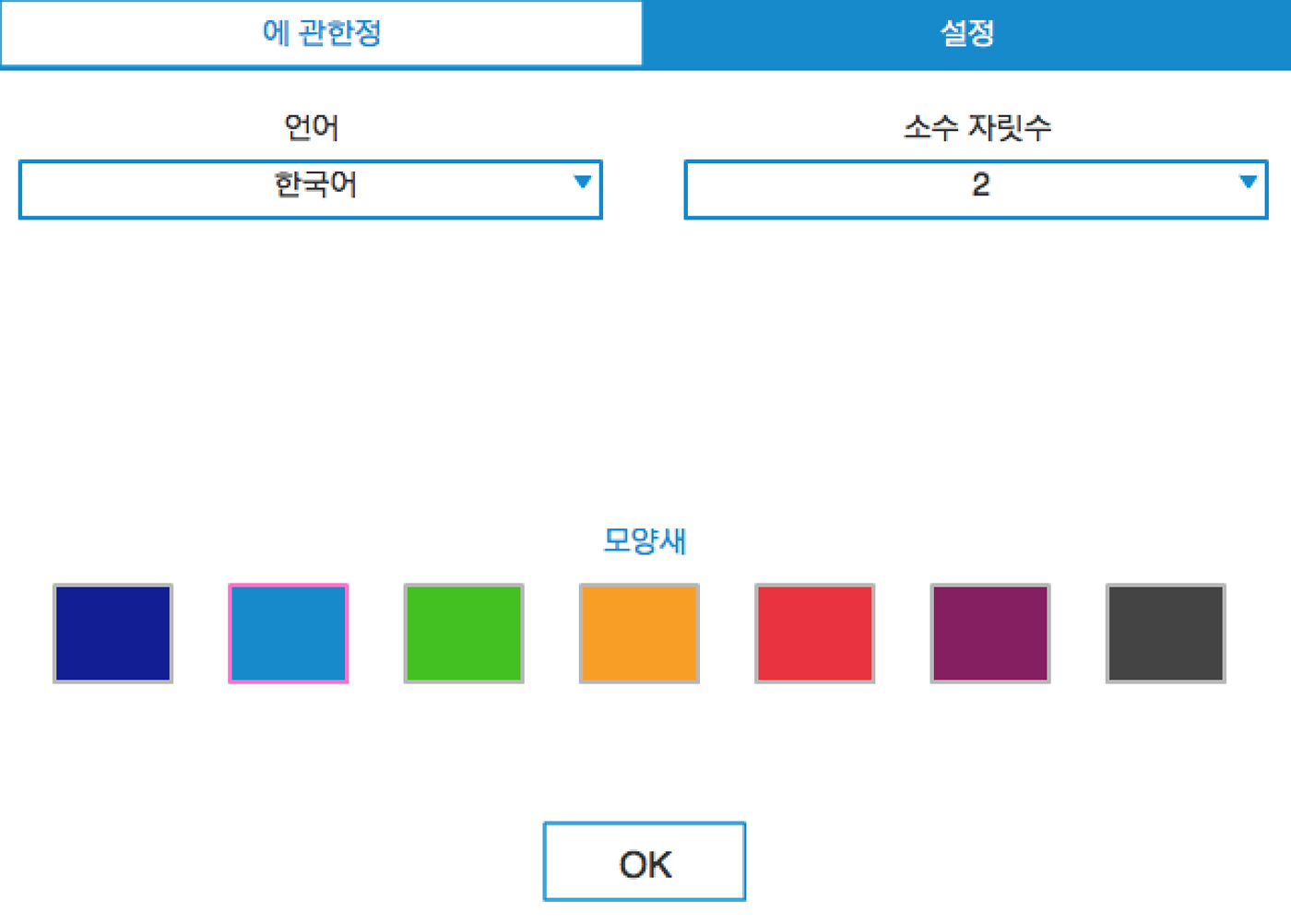This screenshot has height=924, width=1291.
Task: Pick the green theme color
Action: (463, 633)
